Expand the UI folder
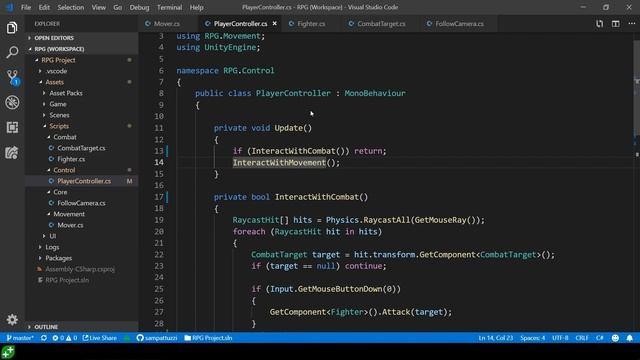Image resolution: width=640 pixels, height=360 pixels. (x=82, y=236)
